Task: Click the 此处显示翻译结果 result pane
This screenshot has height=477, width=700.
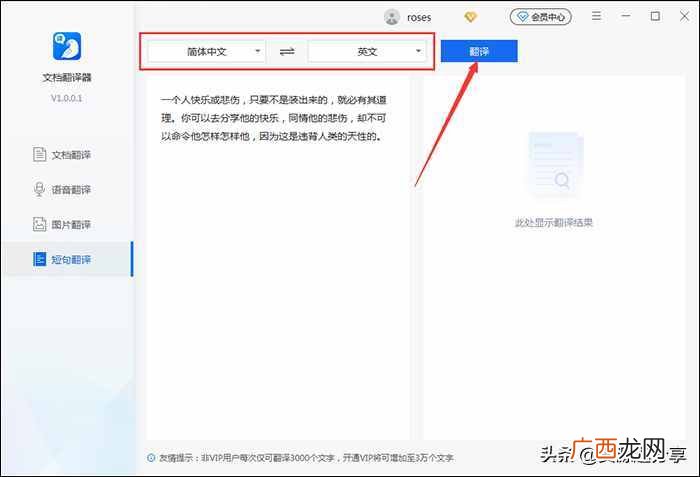Action: (554, 257)
